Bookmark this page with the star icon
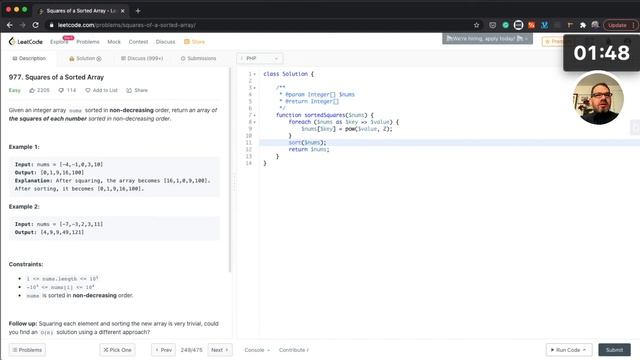The image size is (640, 360). point(476,25)
